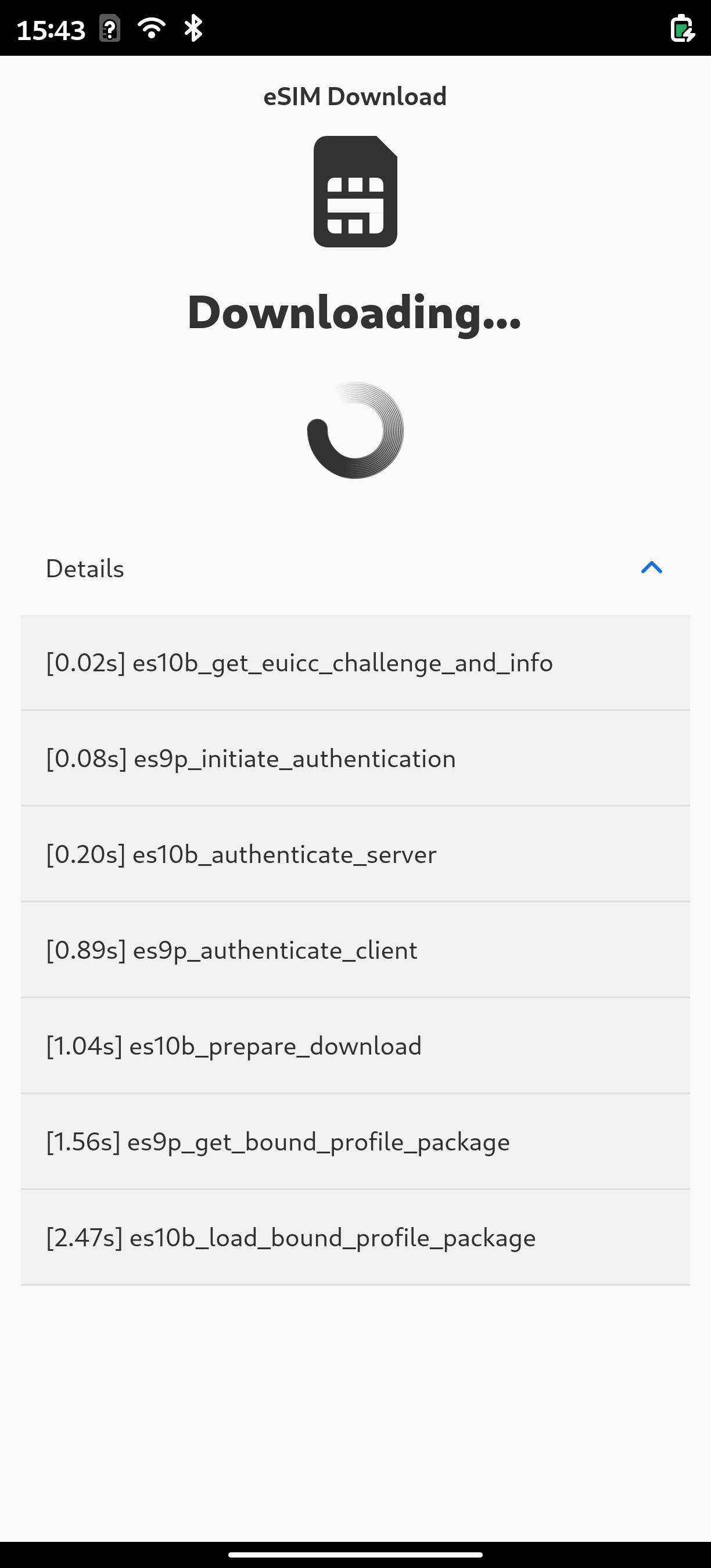Image resolution: width=711 pixels, height=1568 pixels.
Task: Tap the bottom home gesture bar
Action: click(x=355, y=1554)
